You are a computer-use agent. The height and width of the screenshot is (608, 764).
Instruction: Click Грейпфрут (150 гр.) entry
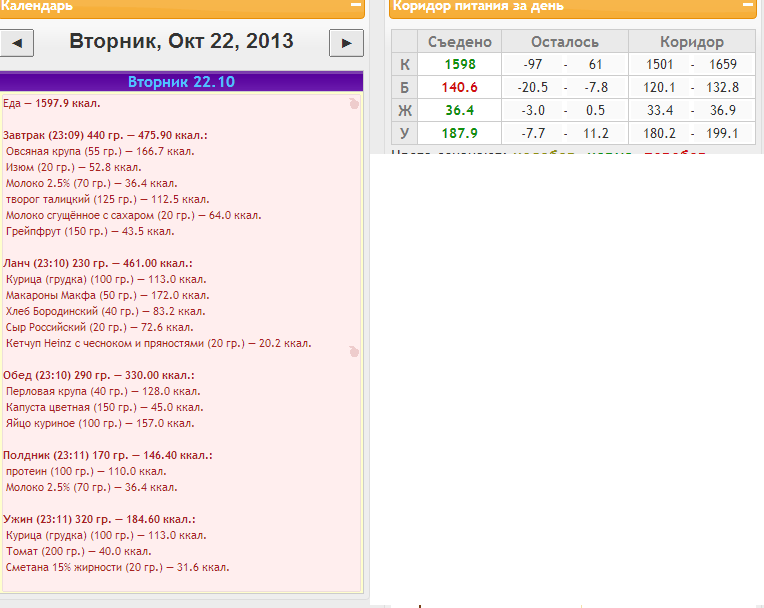pyautogui.click(x=90, y=231)
